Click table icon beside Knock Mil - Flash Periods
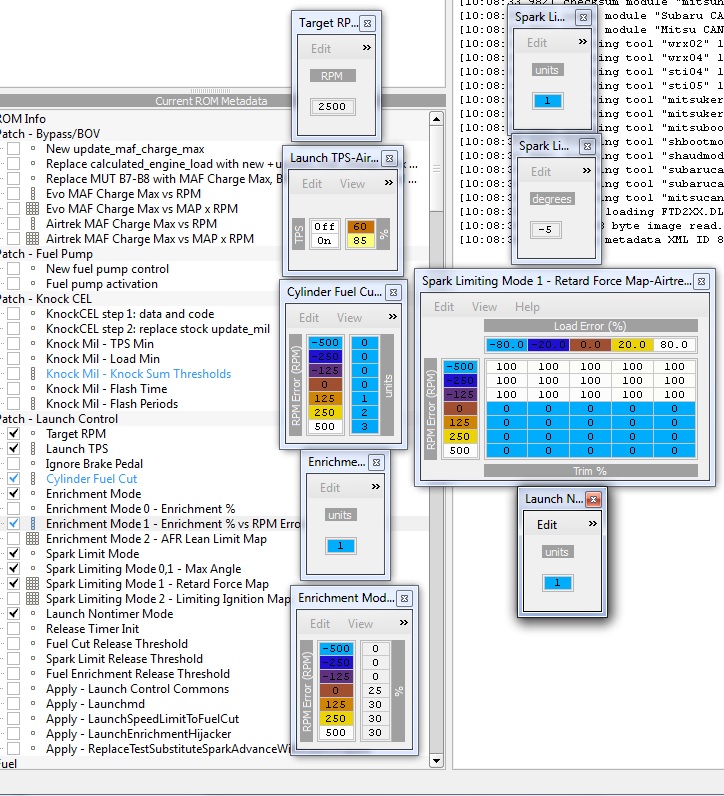Viewport: 724px width, 796px height. [32, 404]
